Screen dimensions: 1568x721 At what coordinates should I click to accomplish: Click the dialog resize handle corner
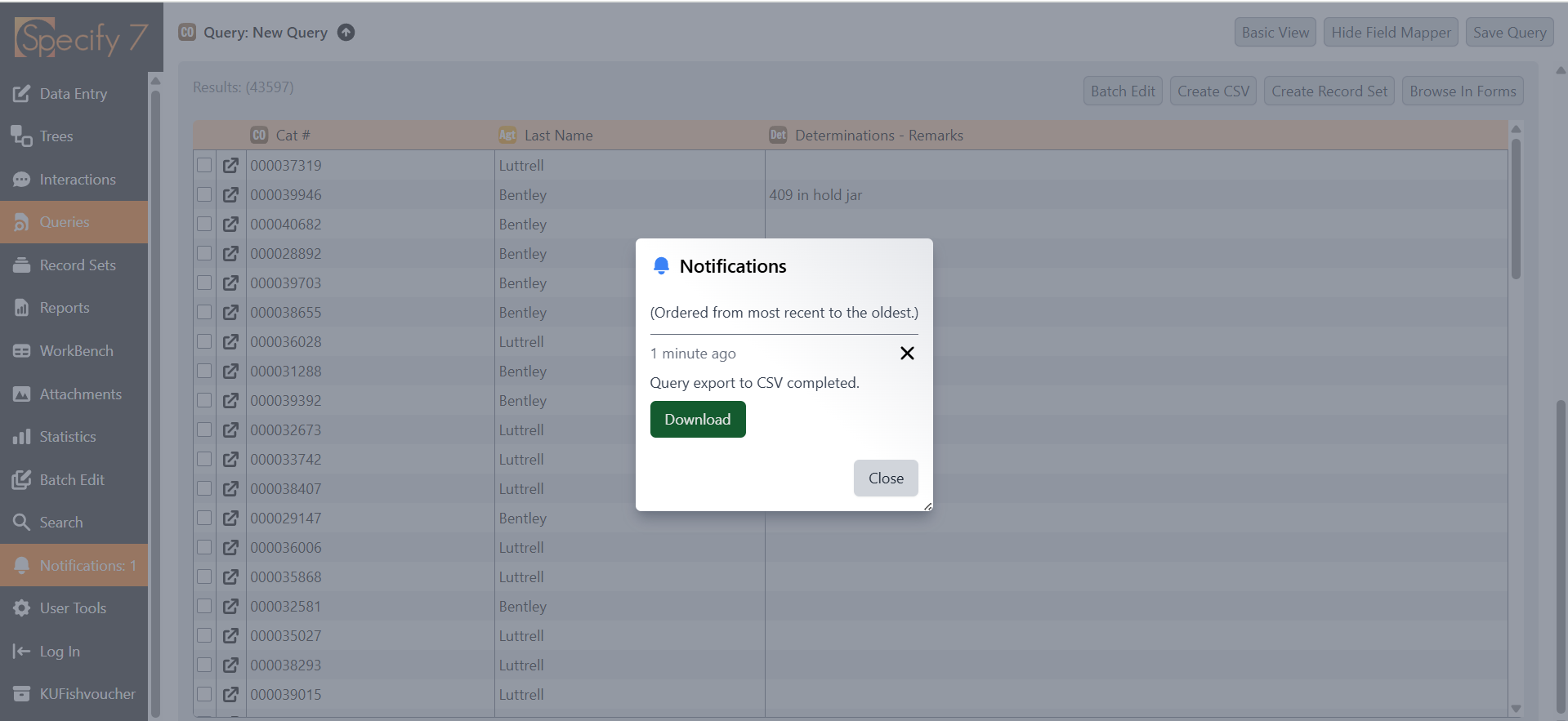(928, 506)
